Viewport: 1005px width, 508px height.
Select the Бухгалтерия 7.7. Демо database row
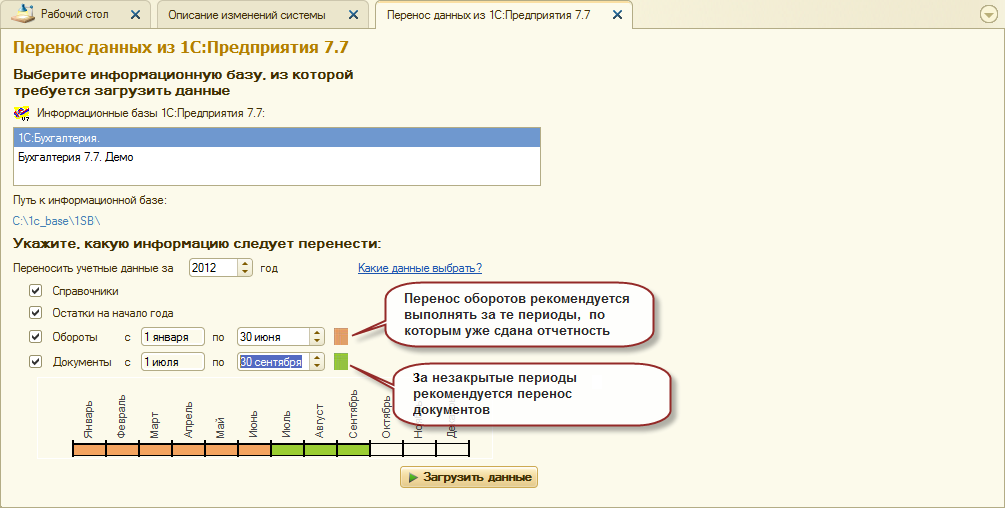point(277,157)
